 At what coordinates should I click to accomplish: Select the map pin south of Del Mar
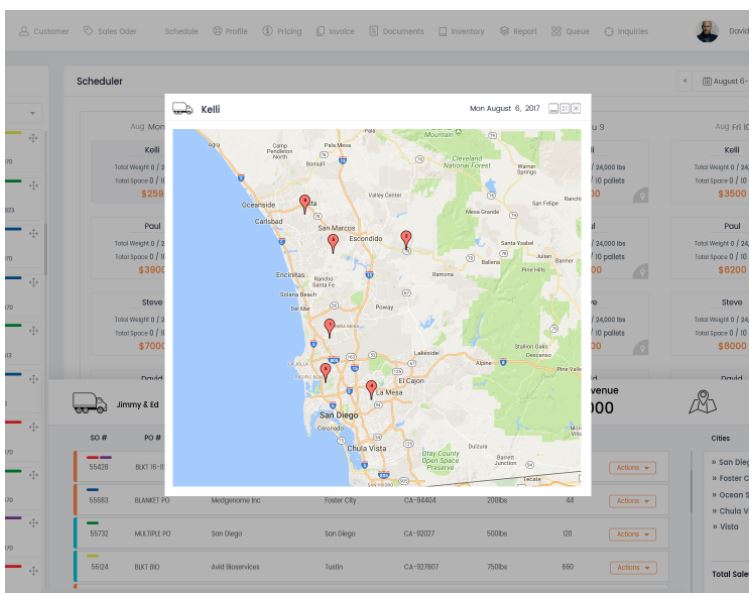coord(329,328)
